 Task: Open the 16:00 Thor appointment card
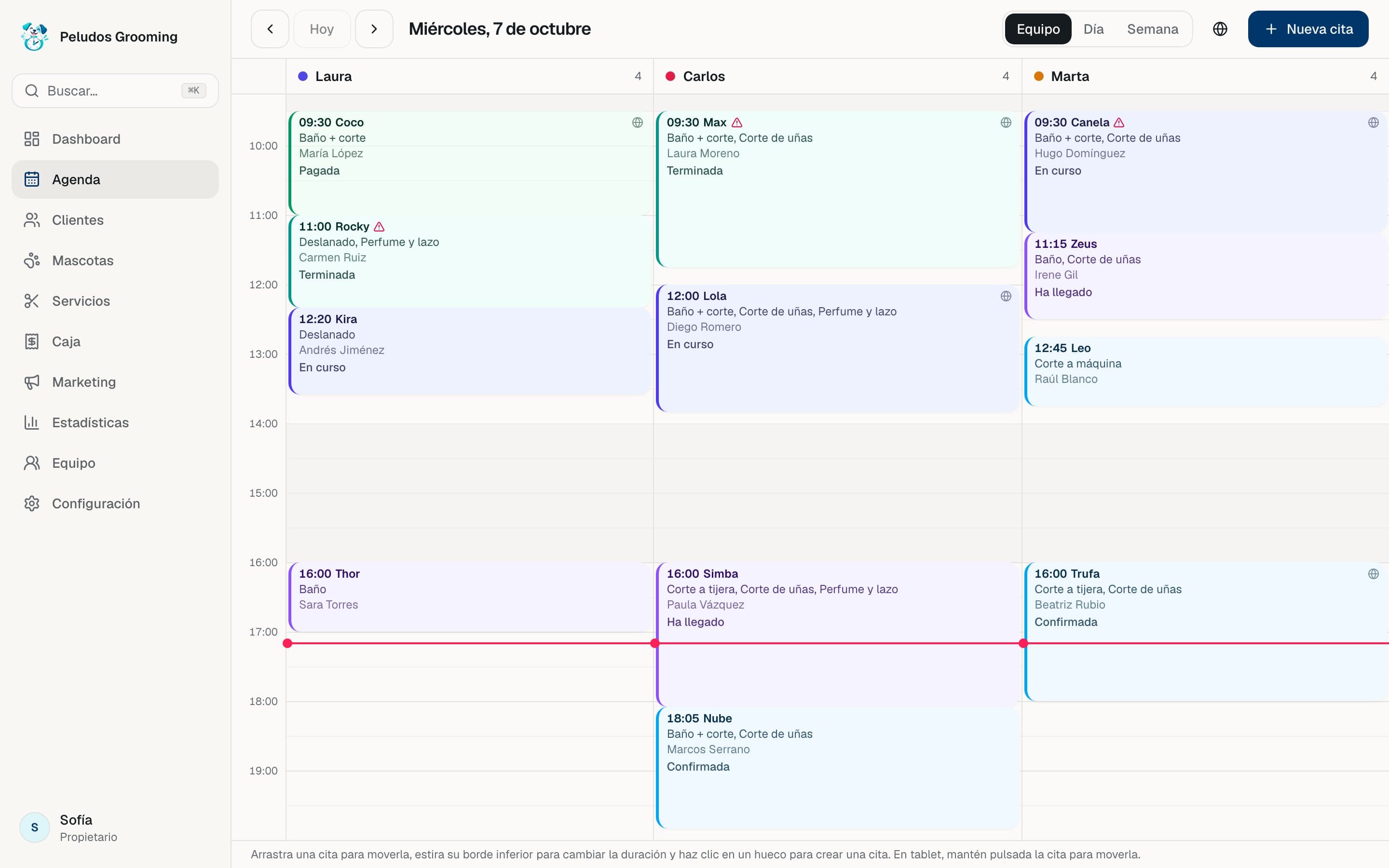[x=470, y=597]
